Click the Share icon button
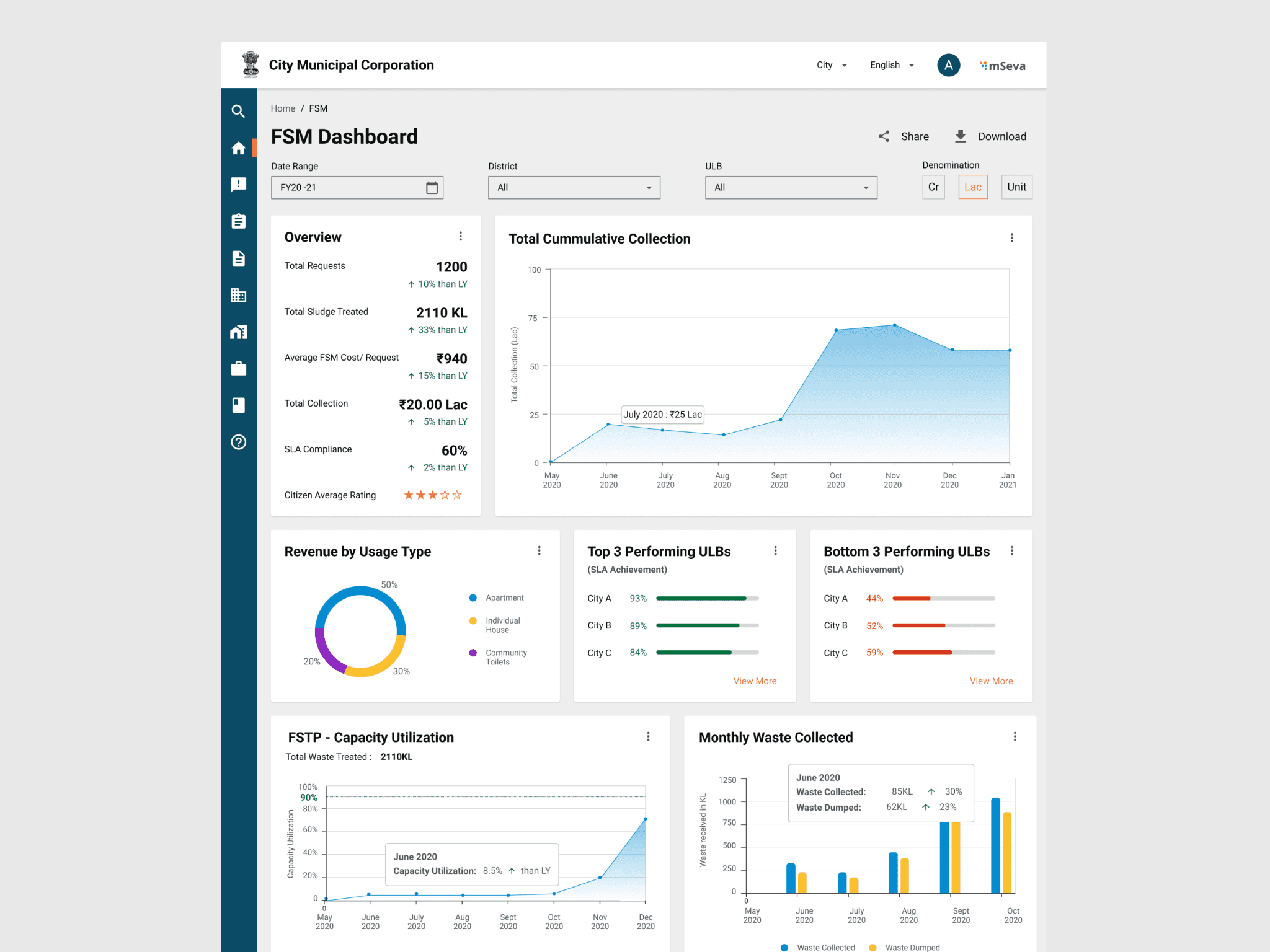1270x952 pixels. (884, 136)
